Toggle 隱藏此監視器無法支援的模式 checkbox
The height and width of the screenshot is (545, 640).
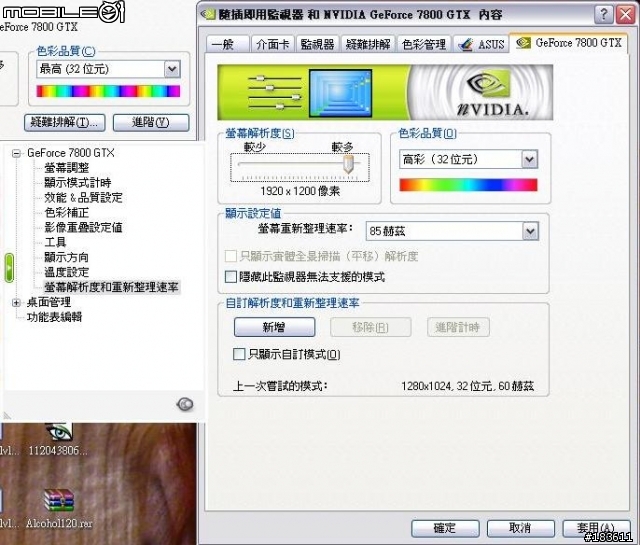tap(231, 277)
